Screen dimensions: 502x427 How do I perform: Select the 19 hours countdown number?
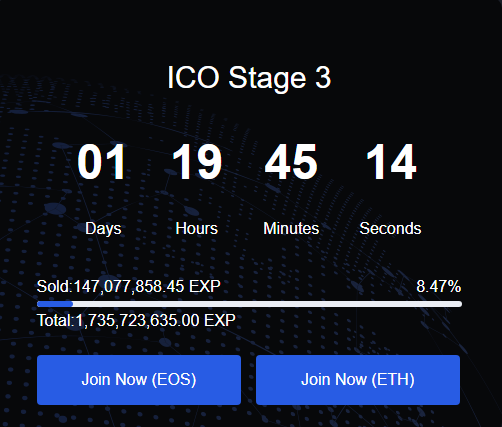(x=197, y=162)
